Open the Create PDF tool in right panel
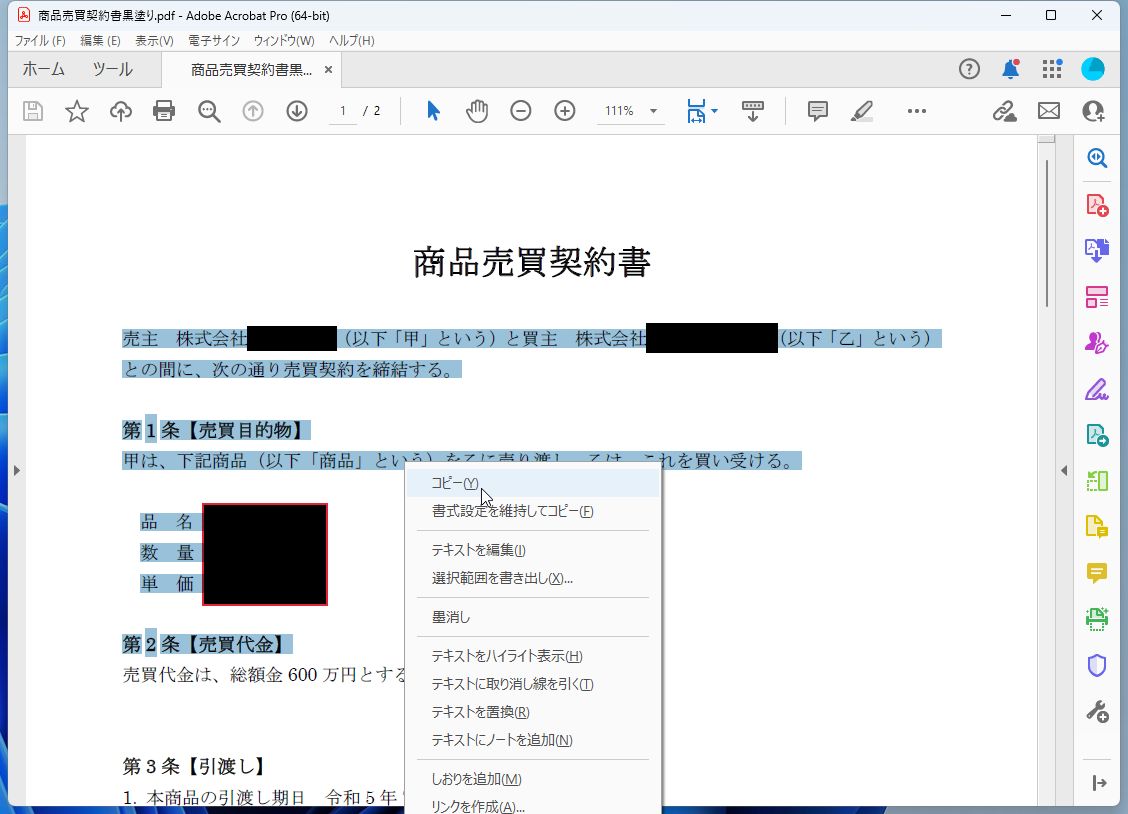Image resolution: width=1128 pixels, height=814 pixels. click(1097, 203)
